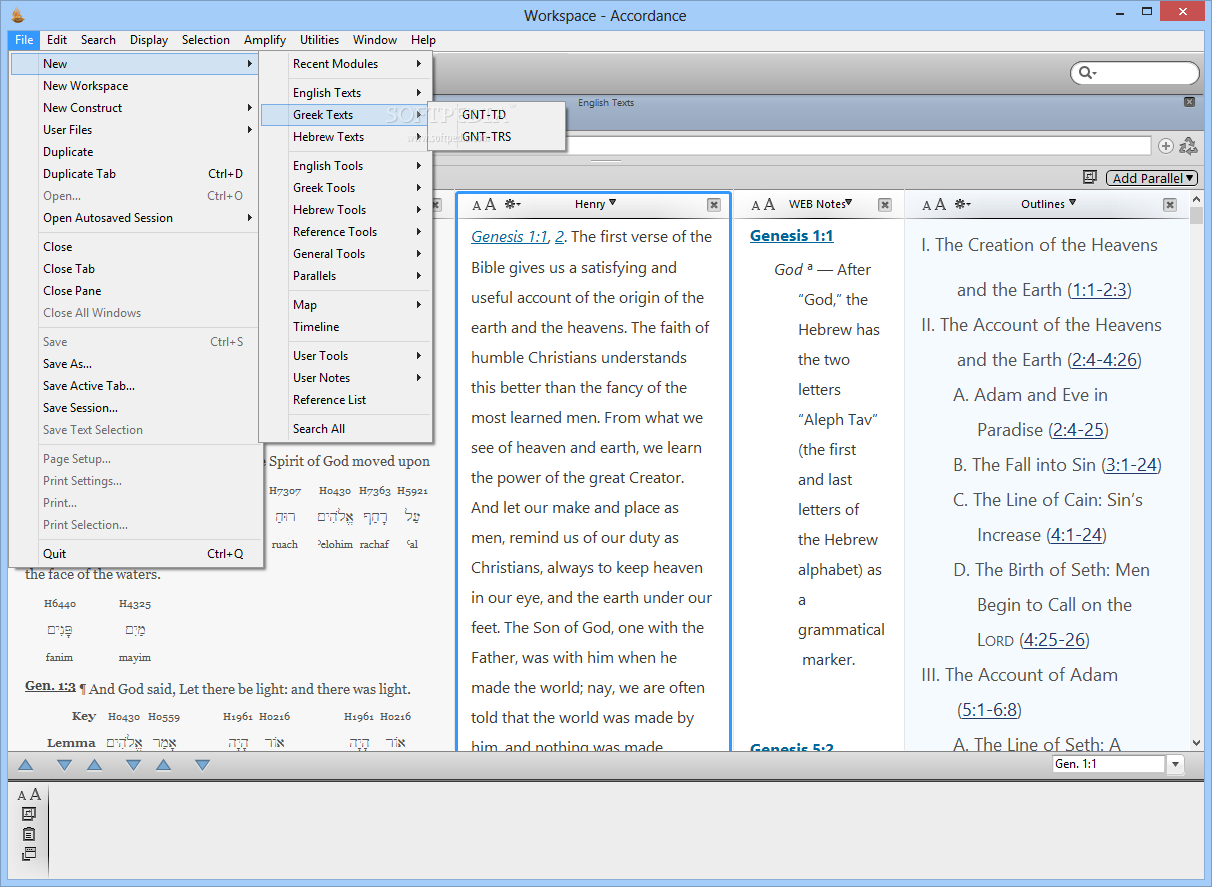Choose Save Session... in File menu
1212x887 pixels.
[136, 408]
